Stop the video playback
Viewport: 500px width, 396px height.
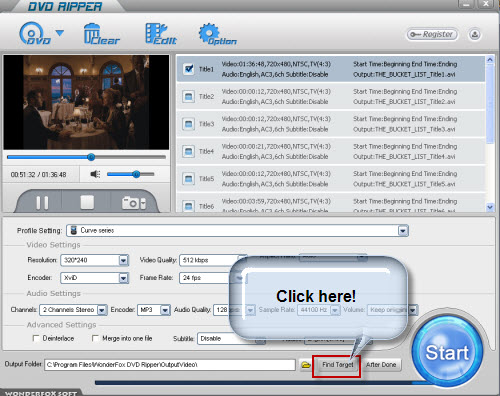point(87,202)
